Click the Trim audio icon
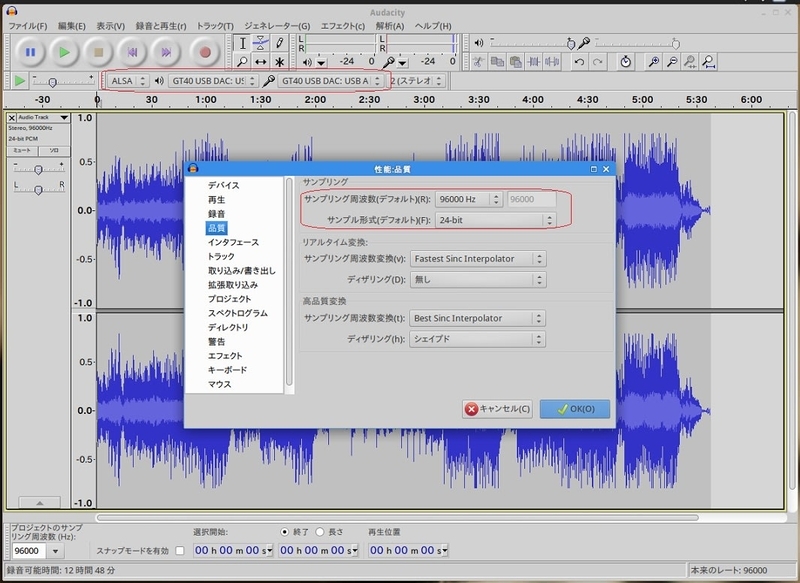The image size is (800, 583). click(x=534, y=62)
